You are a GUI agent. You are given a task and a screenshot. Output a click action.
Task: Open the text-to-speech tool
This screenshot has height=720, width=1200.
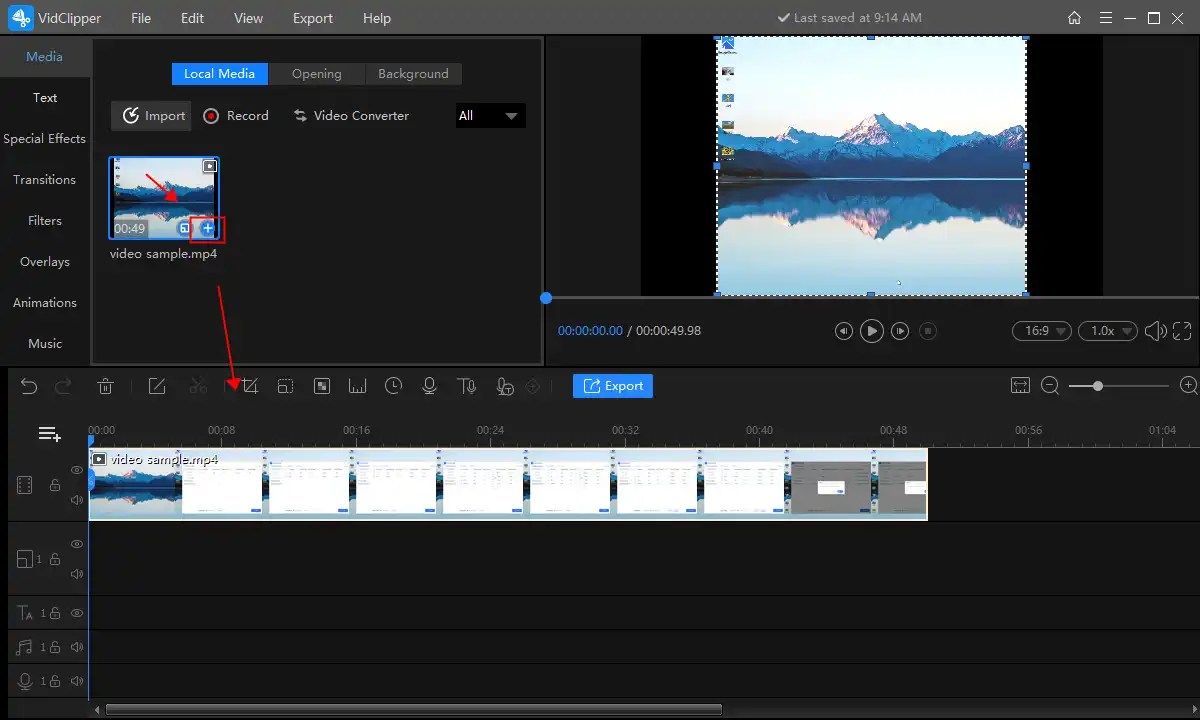[x=466, y=386]
